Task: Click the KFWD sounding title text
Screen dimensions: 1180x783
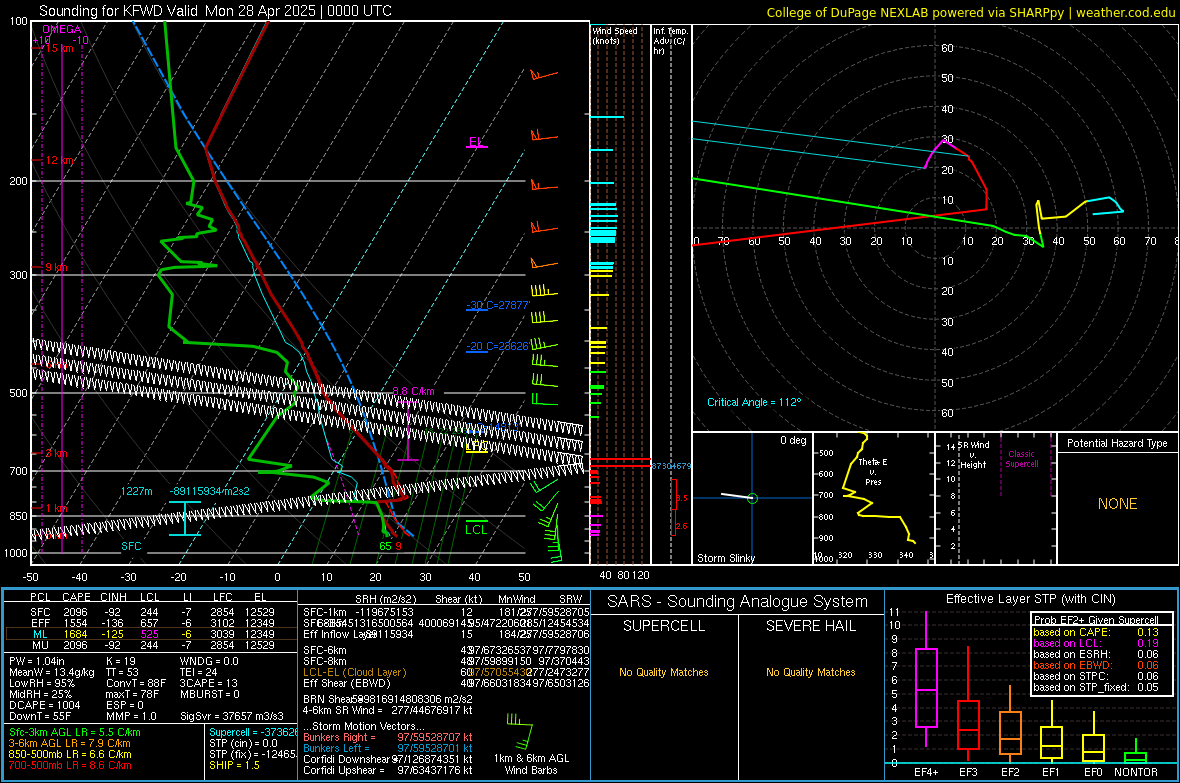Action: tap(215, 11)
